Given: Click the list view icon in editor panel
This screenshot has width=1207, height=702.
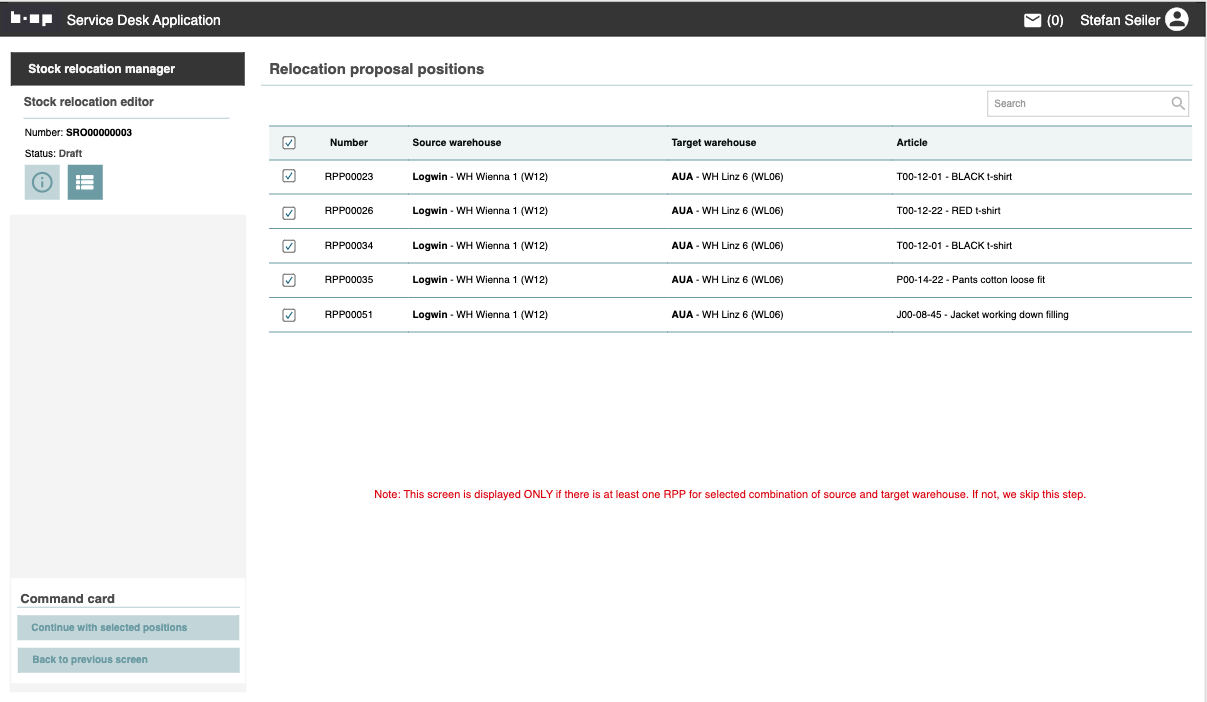Looking at the screenshot, I should (x=85, y=182).
